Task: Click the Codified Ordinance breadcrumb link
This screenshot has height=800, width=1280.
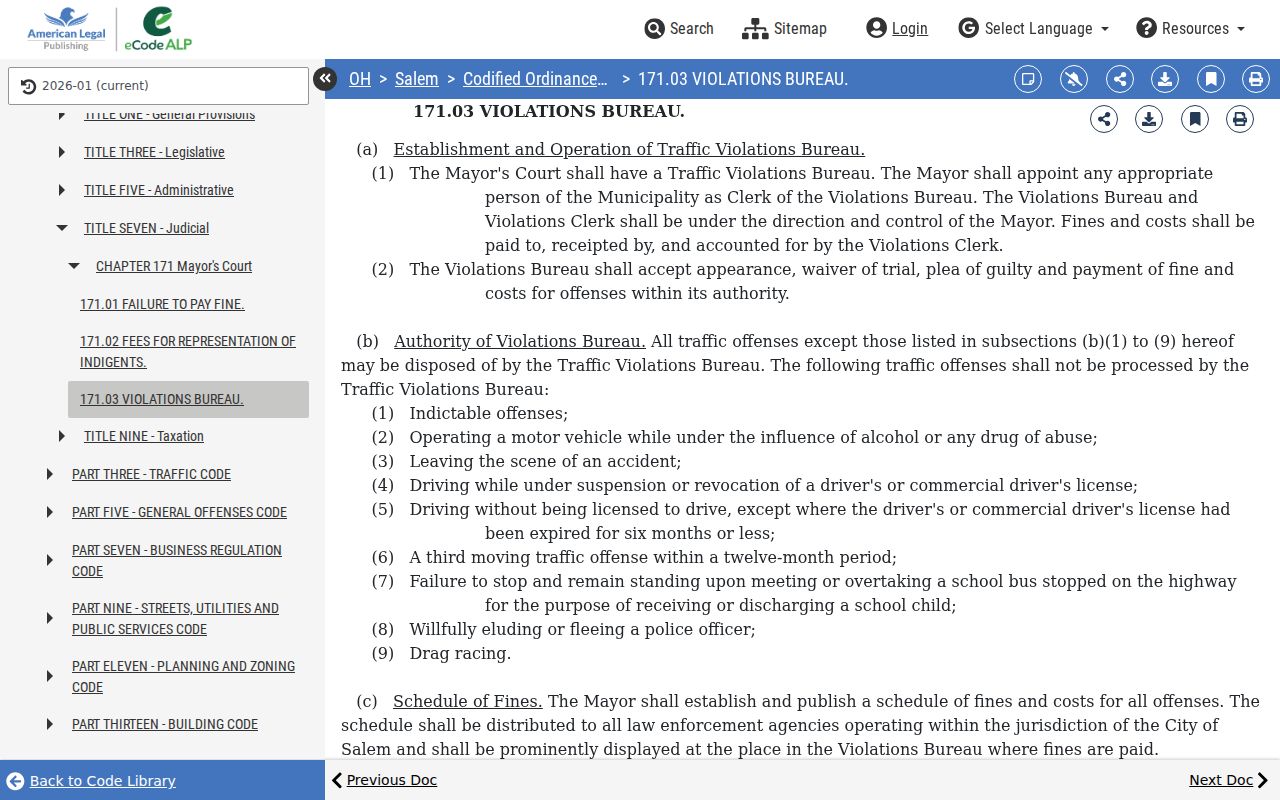Action: click(x=535, y=79)
